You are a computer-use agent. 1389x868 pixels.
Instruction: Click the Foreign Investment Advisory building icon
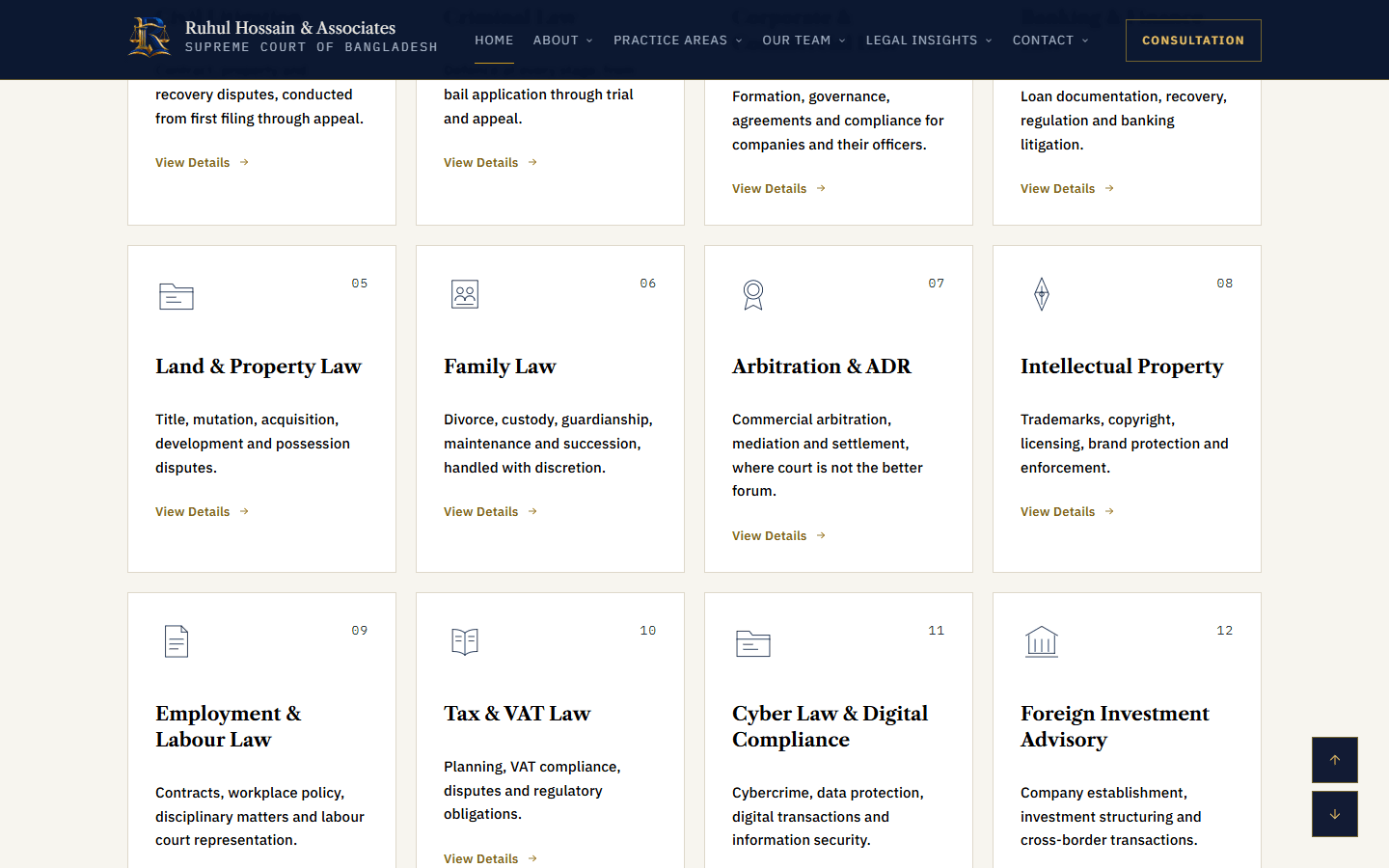[1042, 641]
